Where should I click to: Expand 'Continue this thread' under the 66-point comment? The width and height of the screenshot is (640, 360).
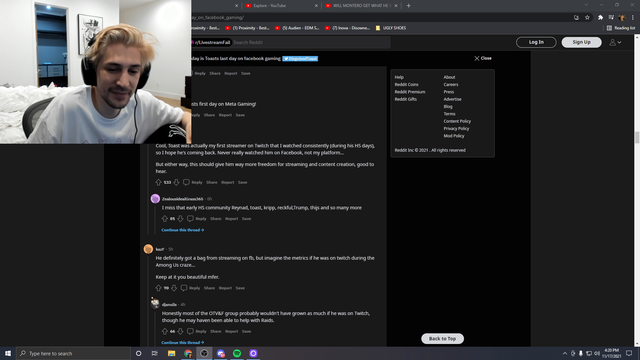182,342
